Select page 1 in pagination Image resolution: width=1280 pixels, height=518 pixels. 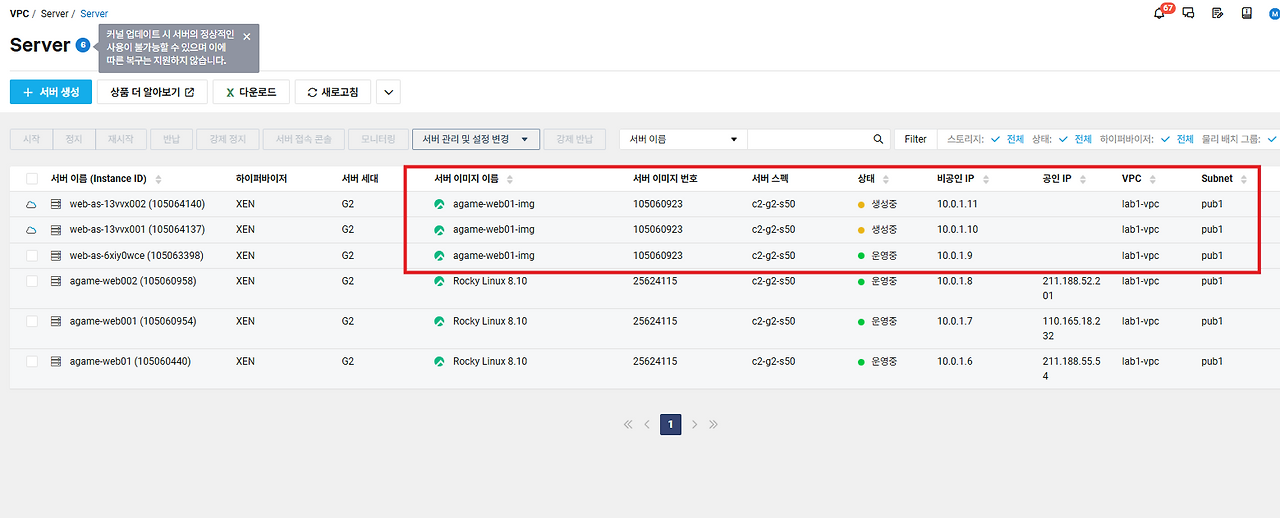point(670,424)
